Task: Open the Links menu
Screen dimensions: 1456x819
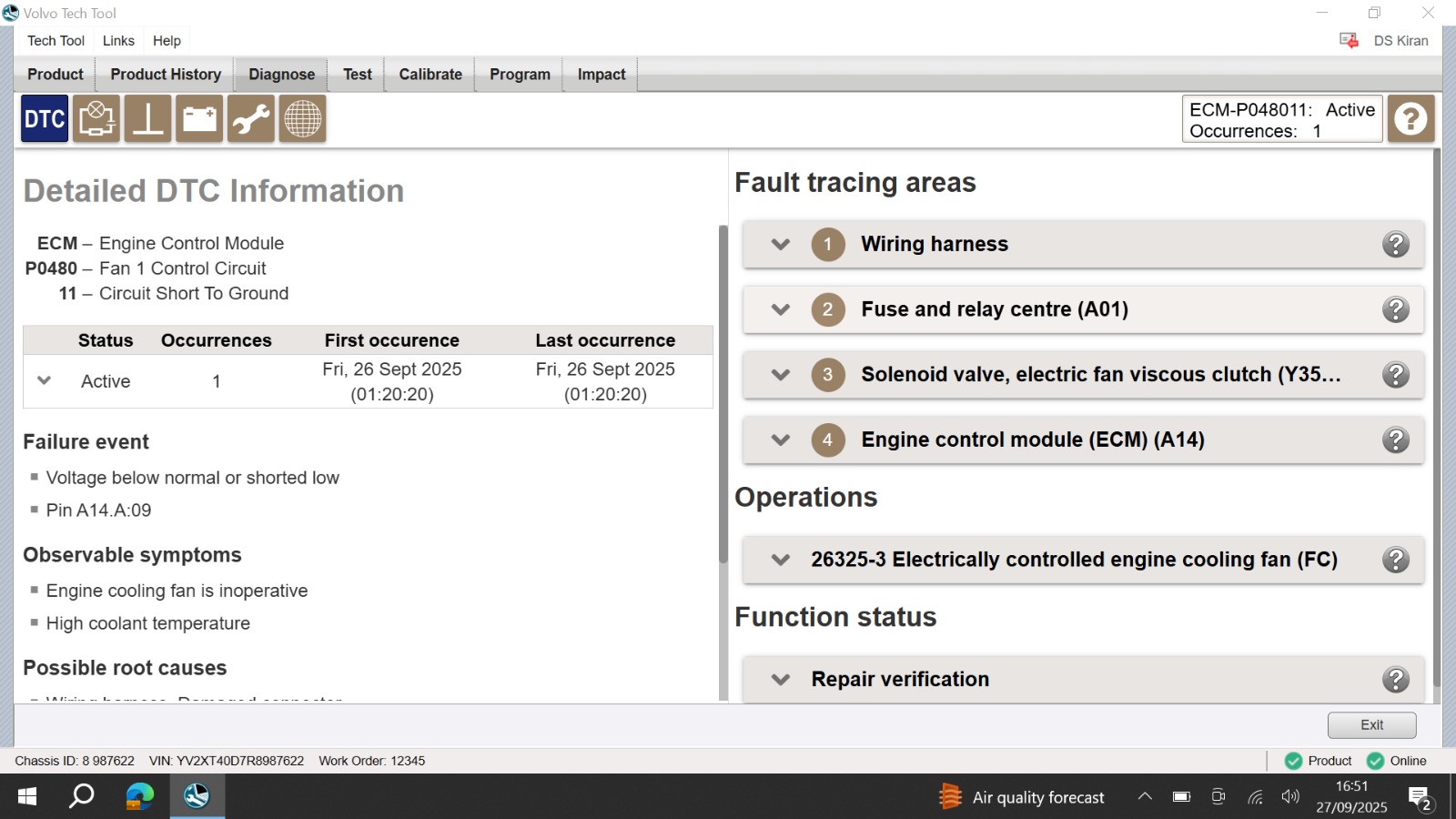Action: (118, 41)
